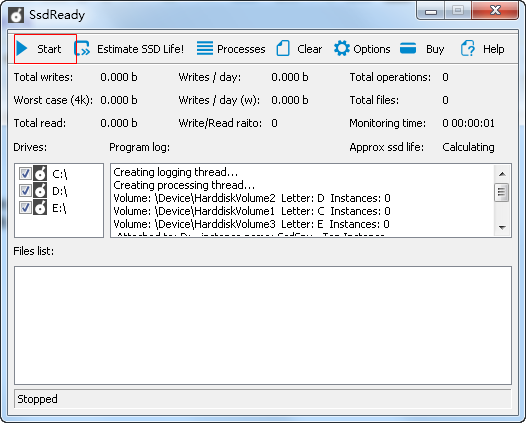The image size is (526, 423).
Task: Click the Processes toolbar label
Action: click(241, 49)
